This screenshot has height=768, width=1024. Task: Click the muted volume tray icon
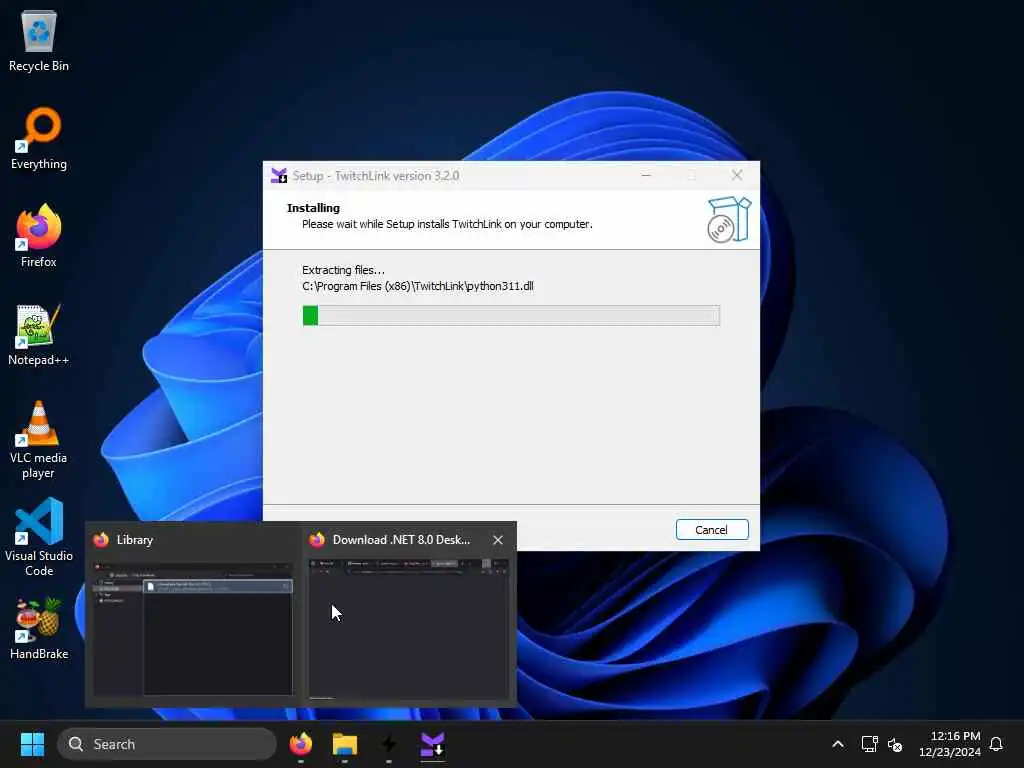[x=895, y=744]
